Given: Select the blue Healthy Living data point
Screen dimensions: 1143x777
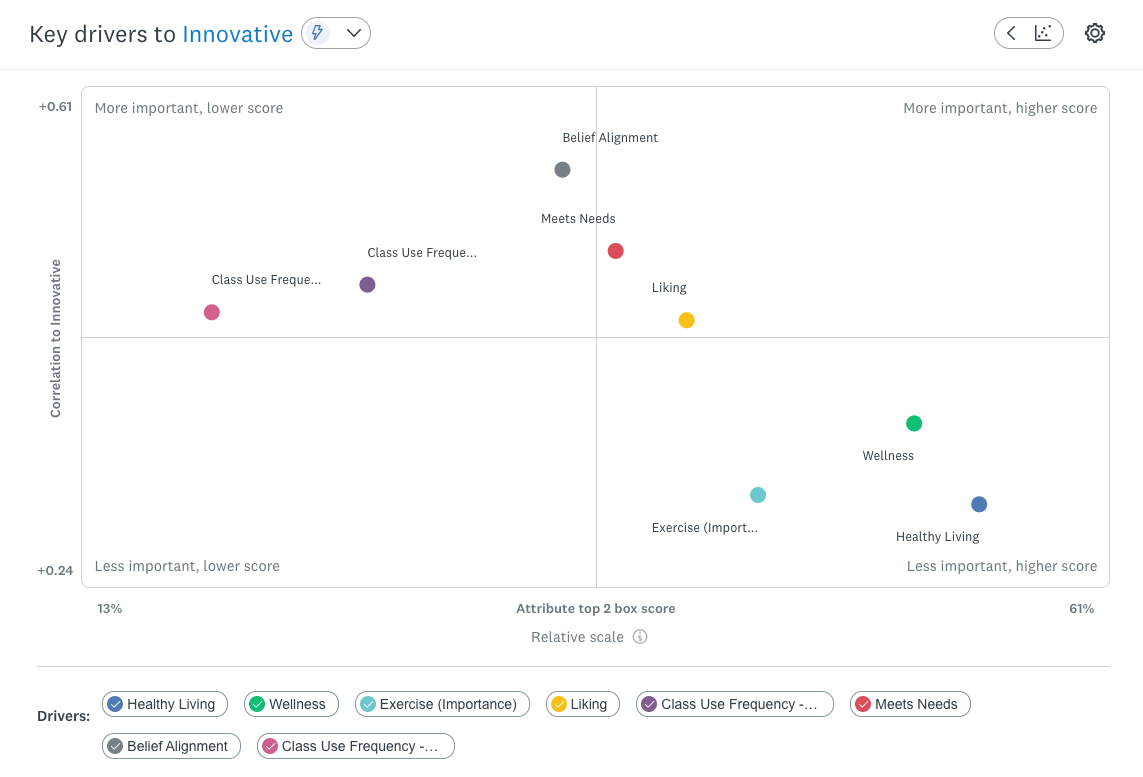Looking at the screenshot, I should 978,503.
